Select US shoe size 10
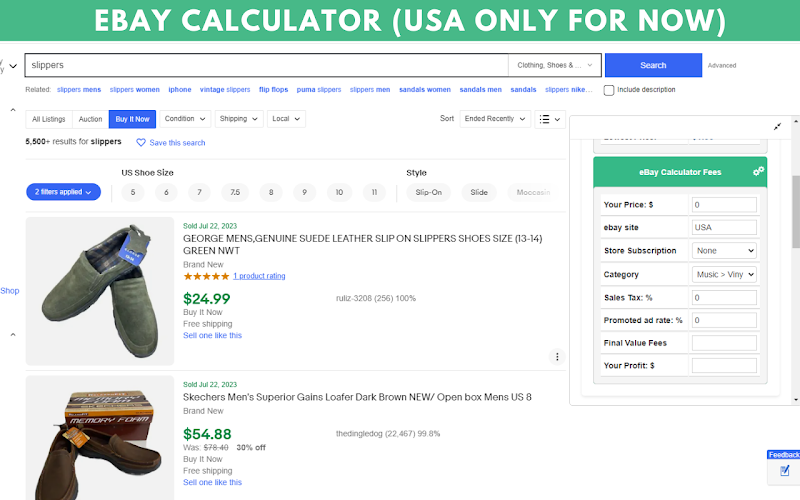 click(x=339, y=192)
